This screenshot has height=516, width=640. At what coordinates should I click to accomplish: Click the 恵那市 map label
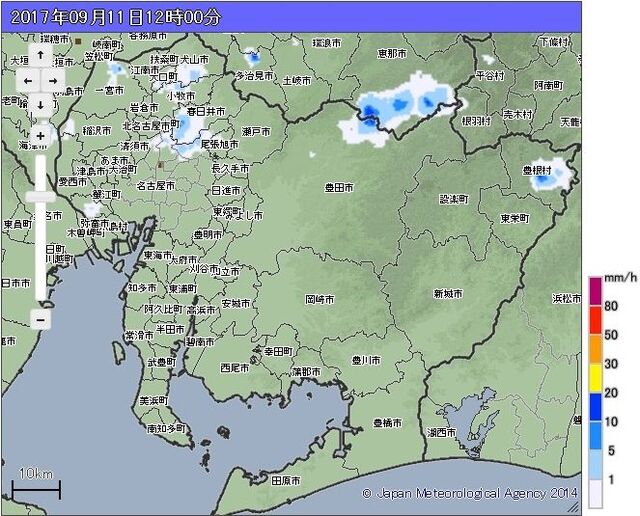click(x=392, y=53)
